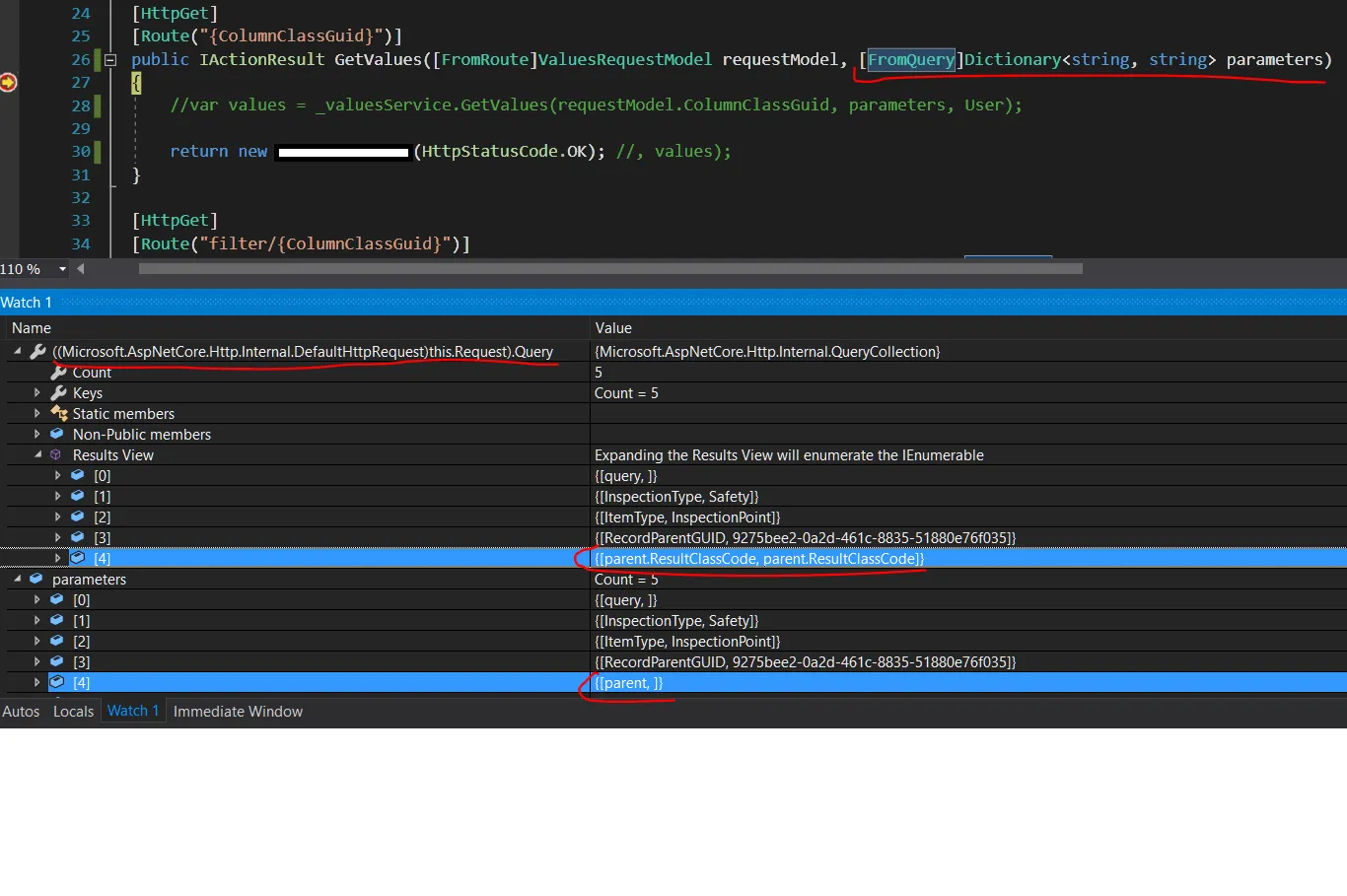The image size is (1347, 896).
Task: Click the cube icon of Results View item [4]
Action: (x=78, y=559)
